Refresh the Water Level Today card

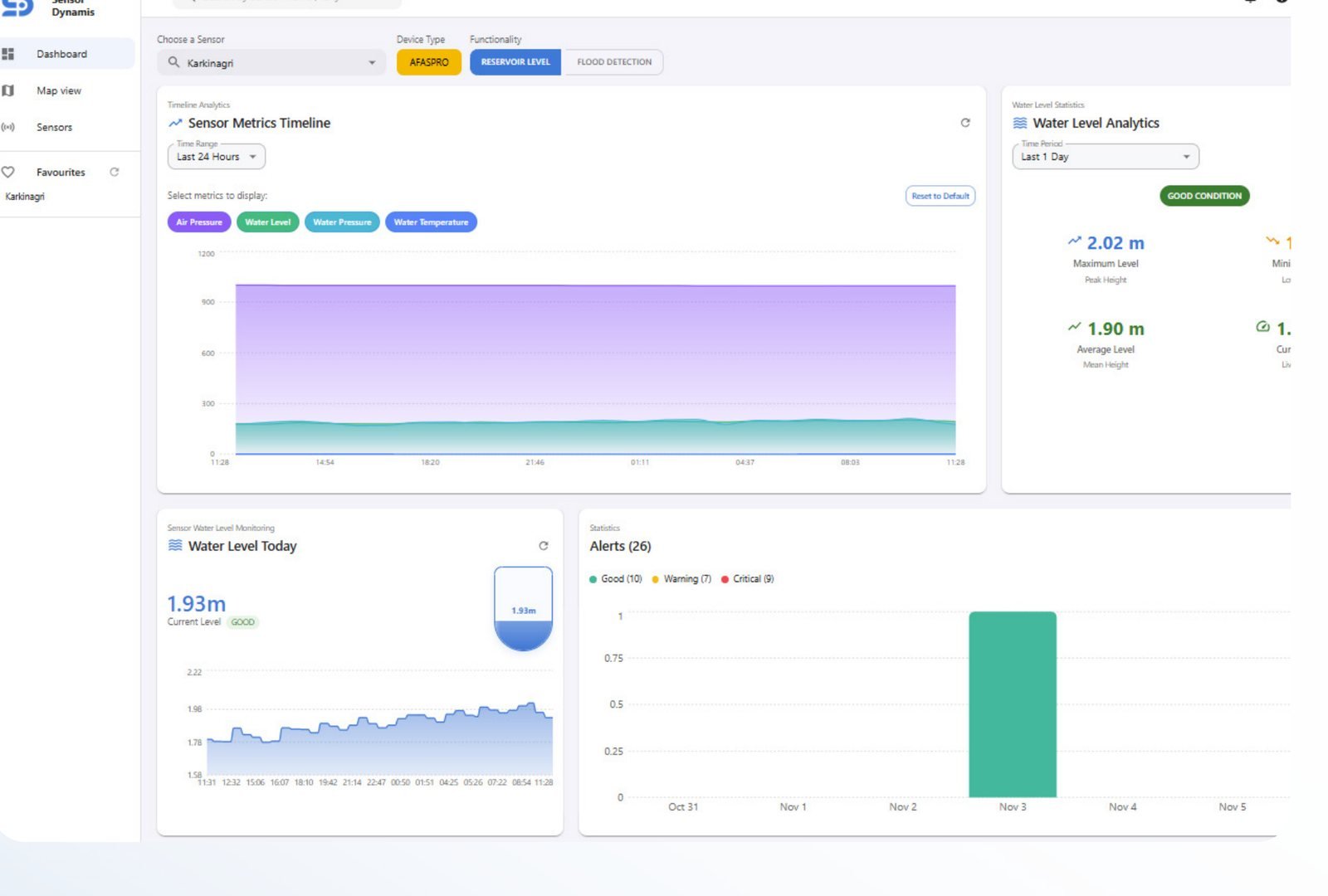click(544, 546)
